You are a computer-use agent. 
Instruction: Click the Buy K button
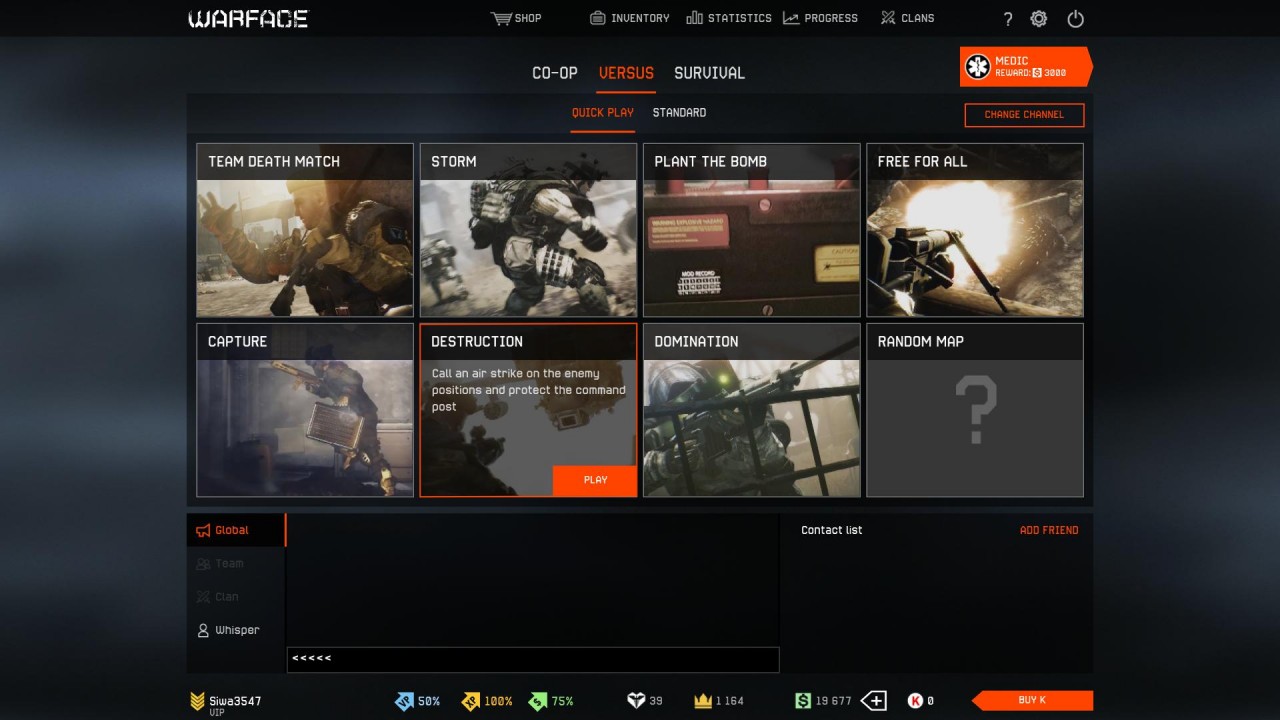click(x=1032, y=700)
